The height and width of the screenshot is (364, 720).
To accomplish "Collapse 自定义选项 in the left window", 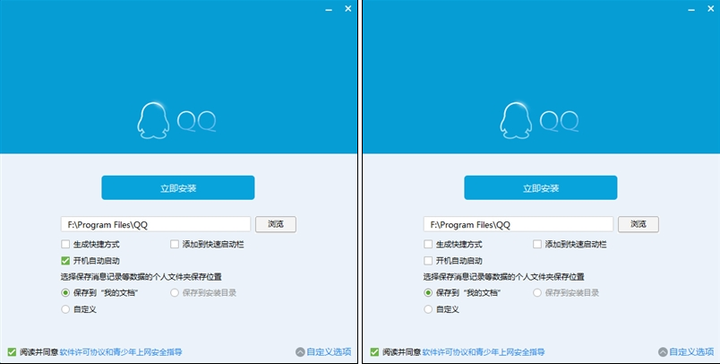I will pyautogui.click(x=324, y=352).
